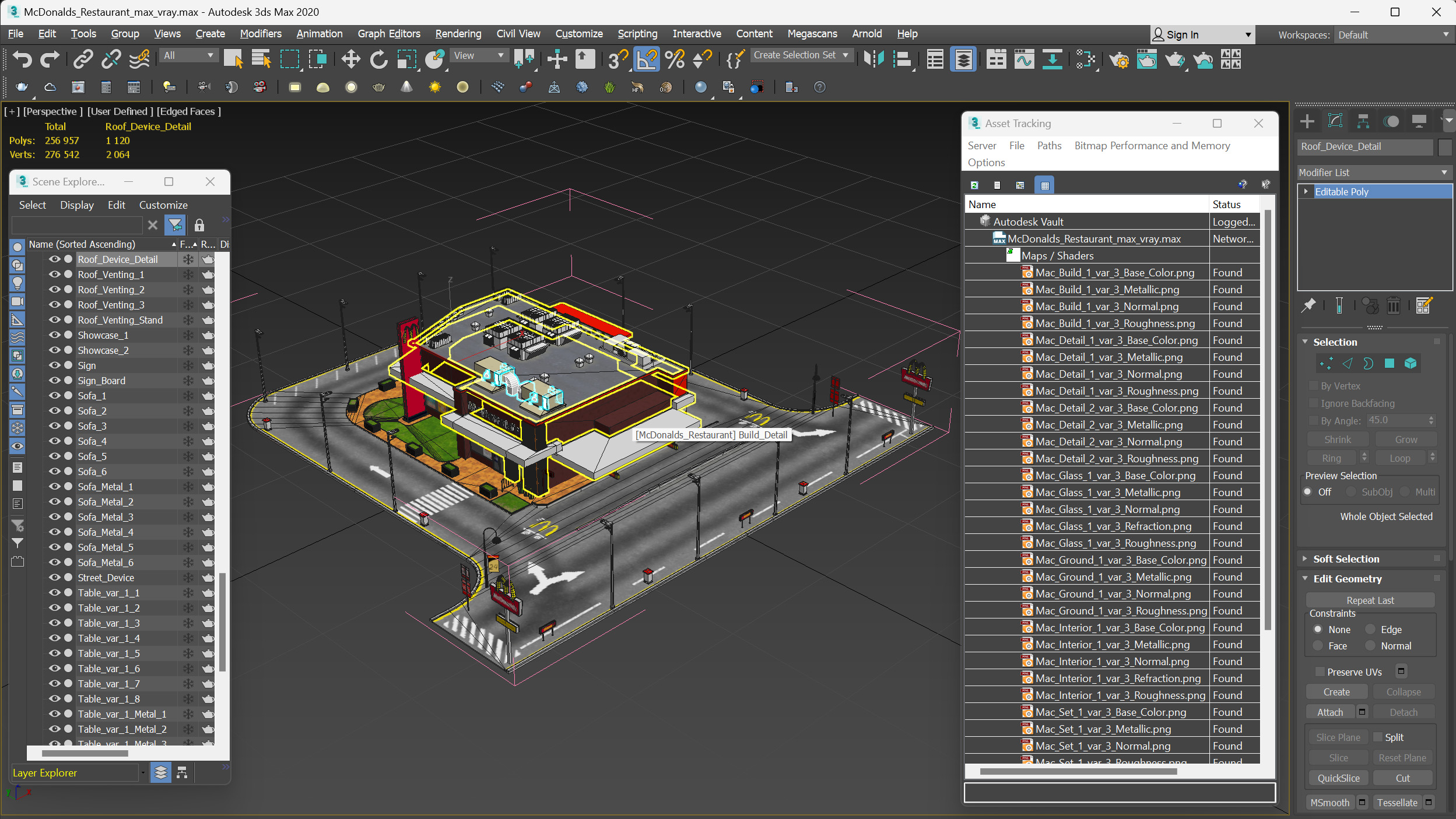Toggle the Layer Explorer toolbar icon
Screen dimensions: 1456x819
click(x=963, y=59)
